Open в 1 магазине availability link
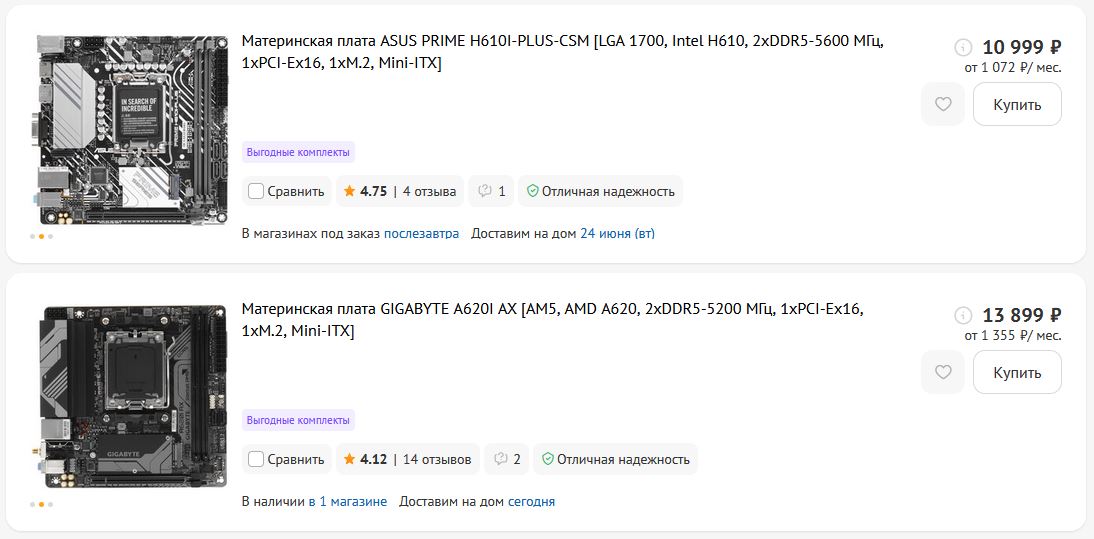Image resolution: width=1094 pixels, height=539 pixels. 347,501
